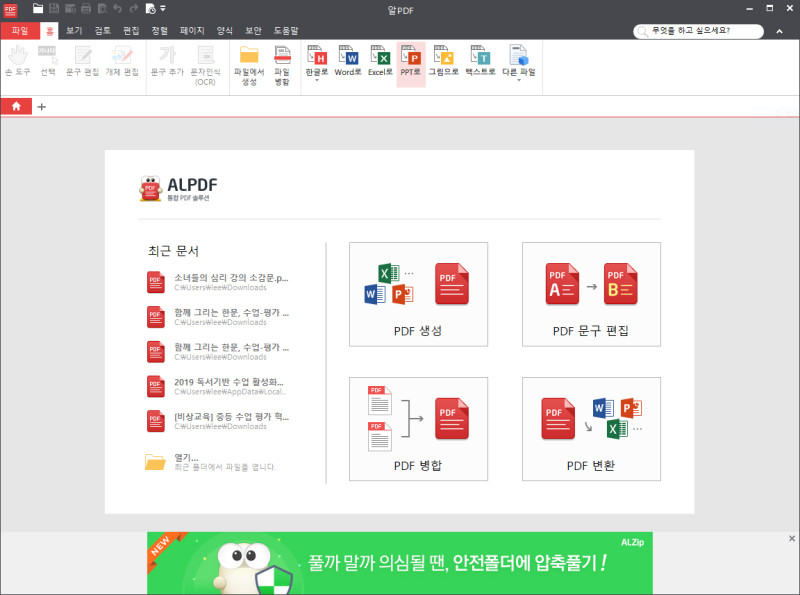The image size is (800, 595).
Task: Expand the 한글로 dropdown arrow
Action: (317, 80)
